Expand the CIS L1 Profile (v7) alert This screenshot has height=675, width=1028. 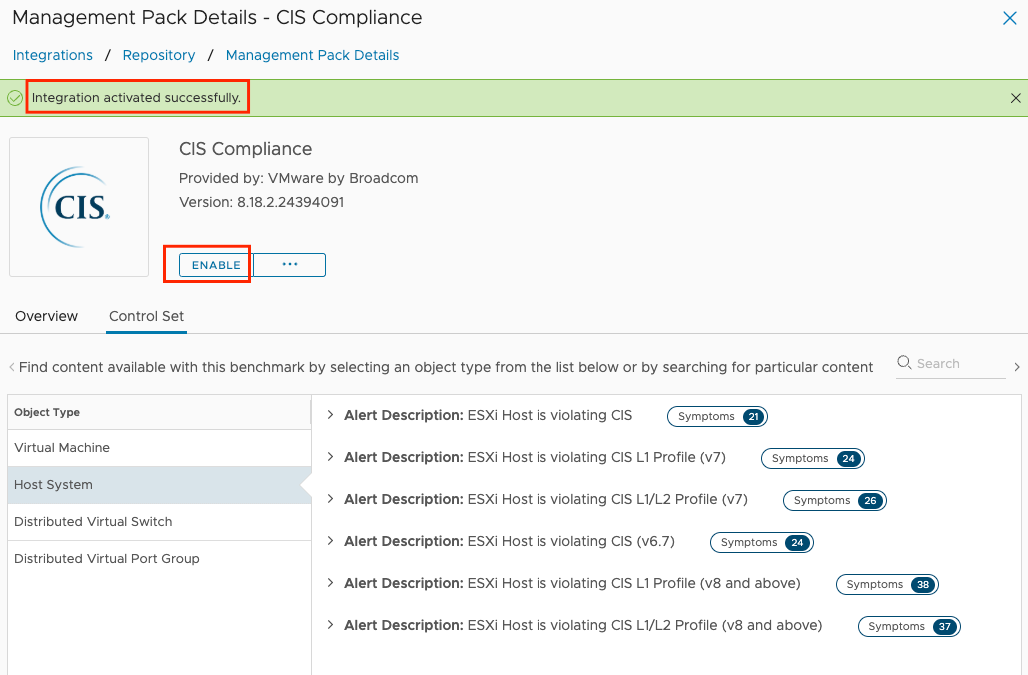(x=330, y=457)
